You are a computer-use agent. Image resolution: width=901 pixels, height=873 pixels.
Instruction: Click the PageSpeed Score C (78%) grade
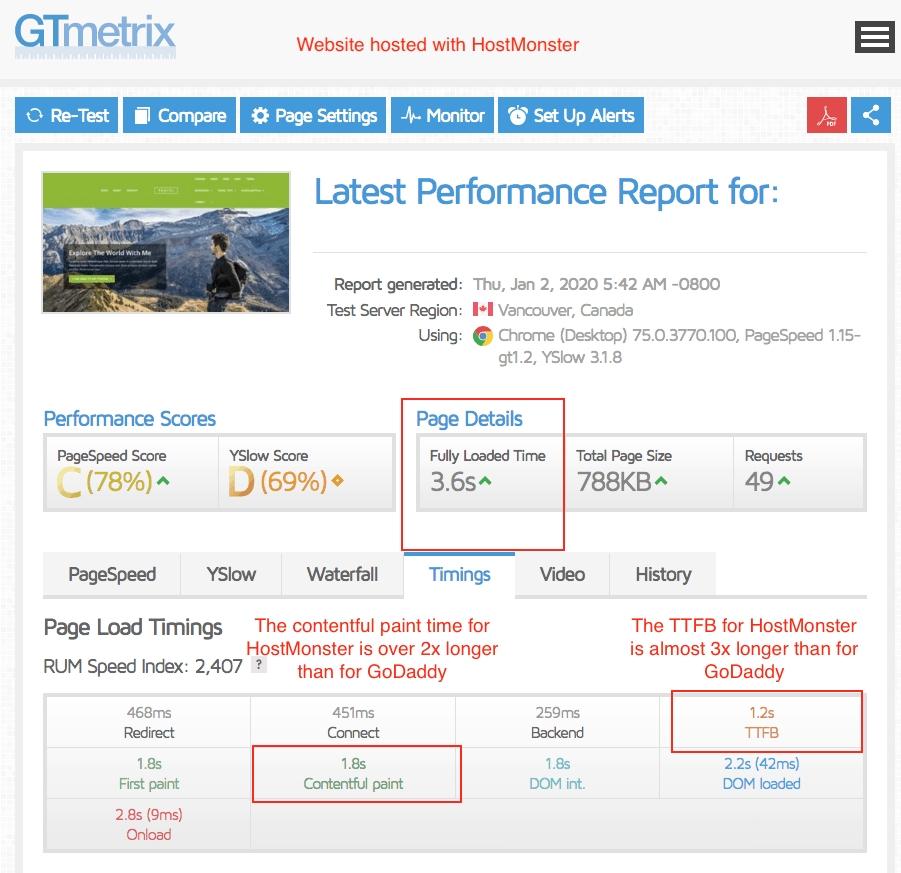105,481
